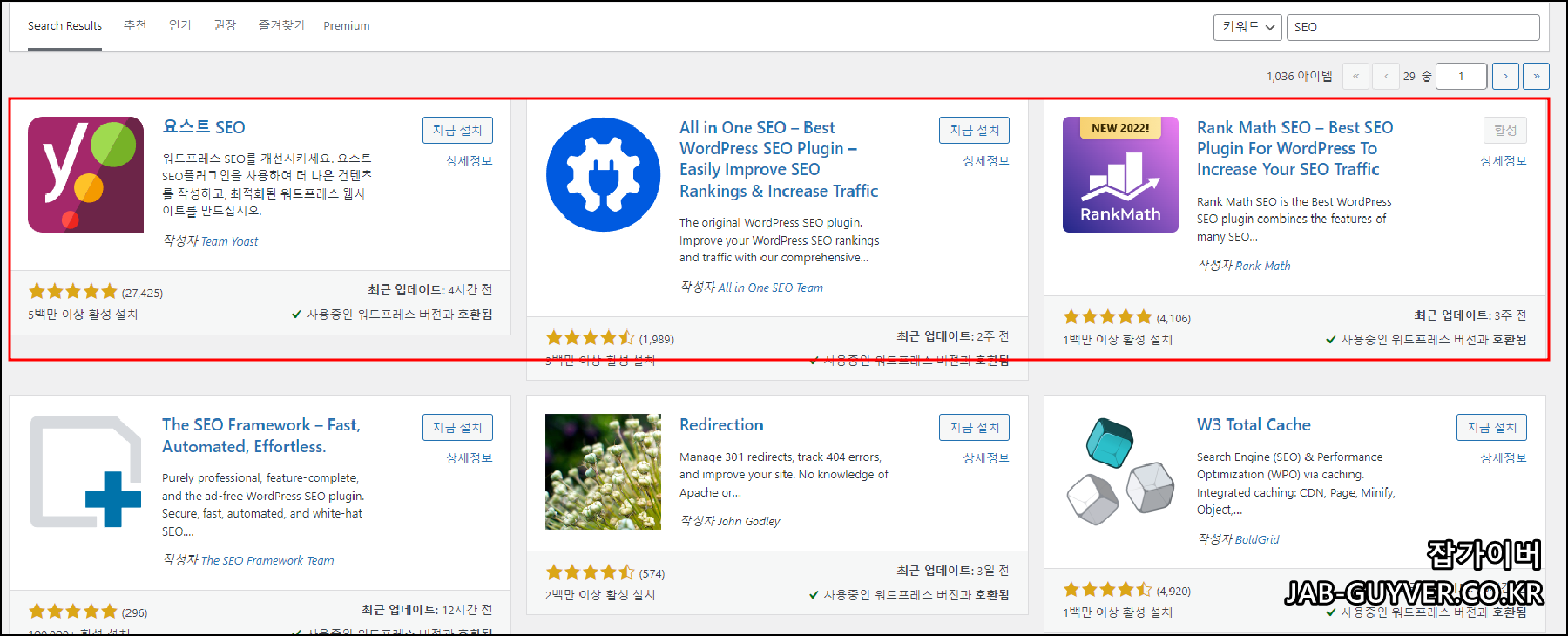Viewport: 1568px width, 636px height.
Task: Open 상세정보 for 요스트 SEO
Action: point(470,161)
